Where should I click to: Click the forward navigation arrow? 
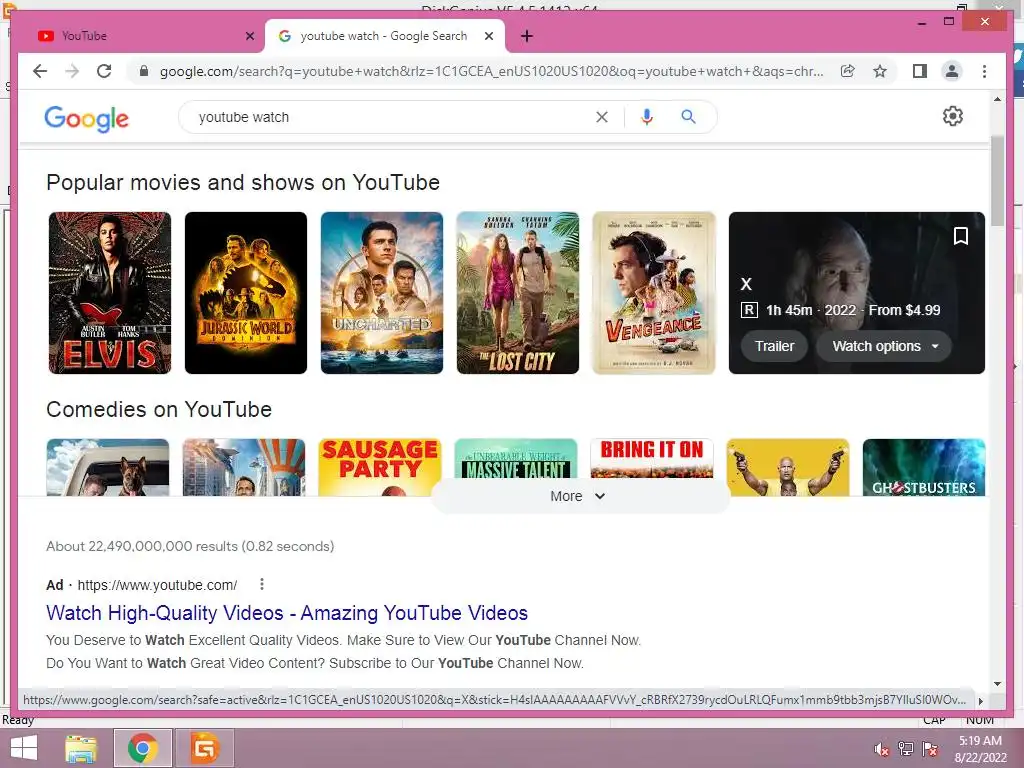tap(72, 71)
